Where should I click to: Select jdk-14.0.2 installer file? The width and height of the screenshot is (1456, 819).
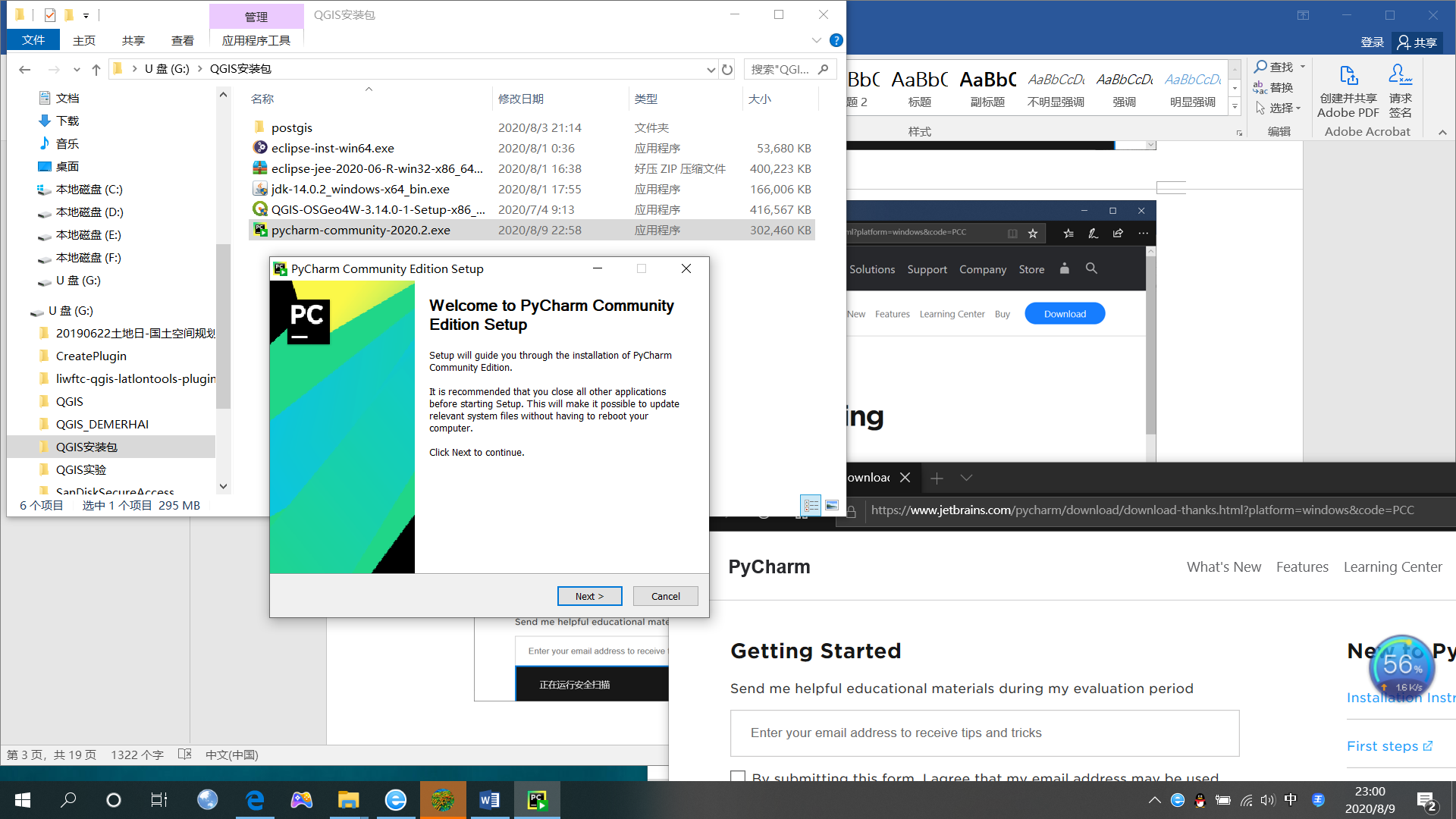coord(360,189)
